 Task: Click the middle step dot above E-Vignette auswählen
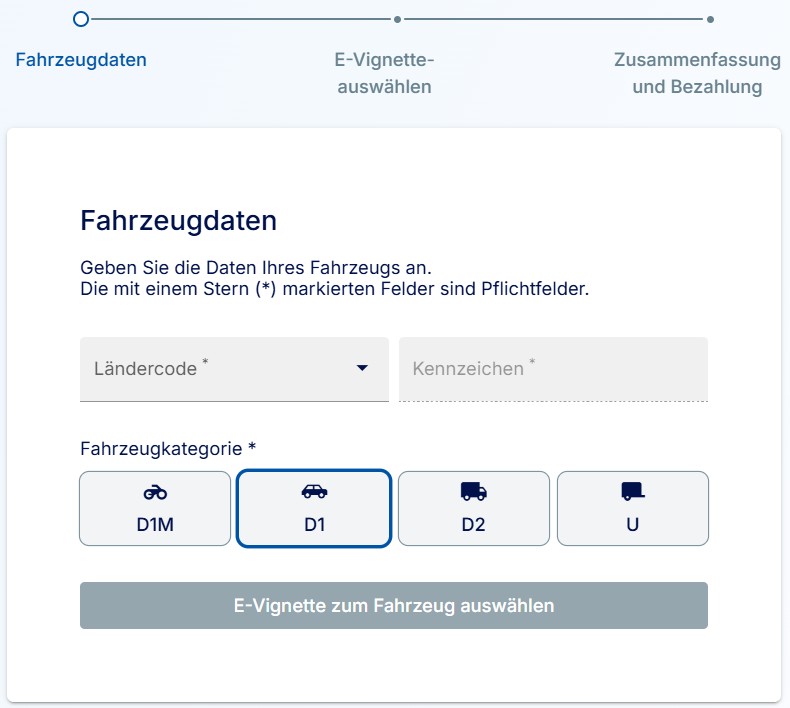click(x=398, y=20)
